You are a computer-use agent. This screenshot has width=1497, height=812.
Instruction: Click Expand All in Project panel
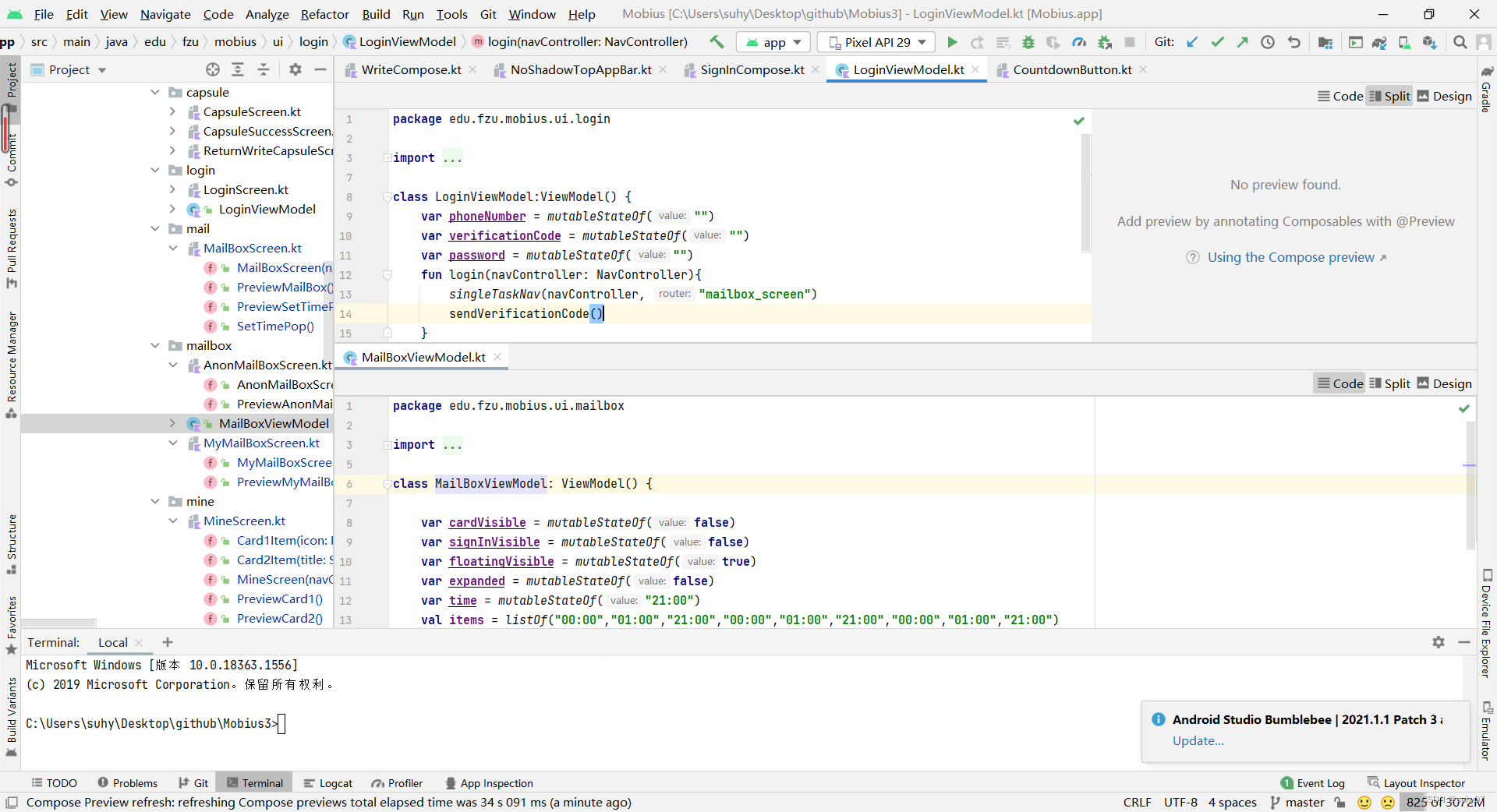(238, 69)
